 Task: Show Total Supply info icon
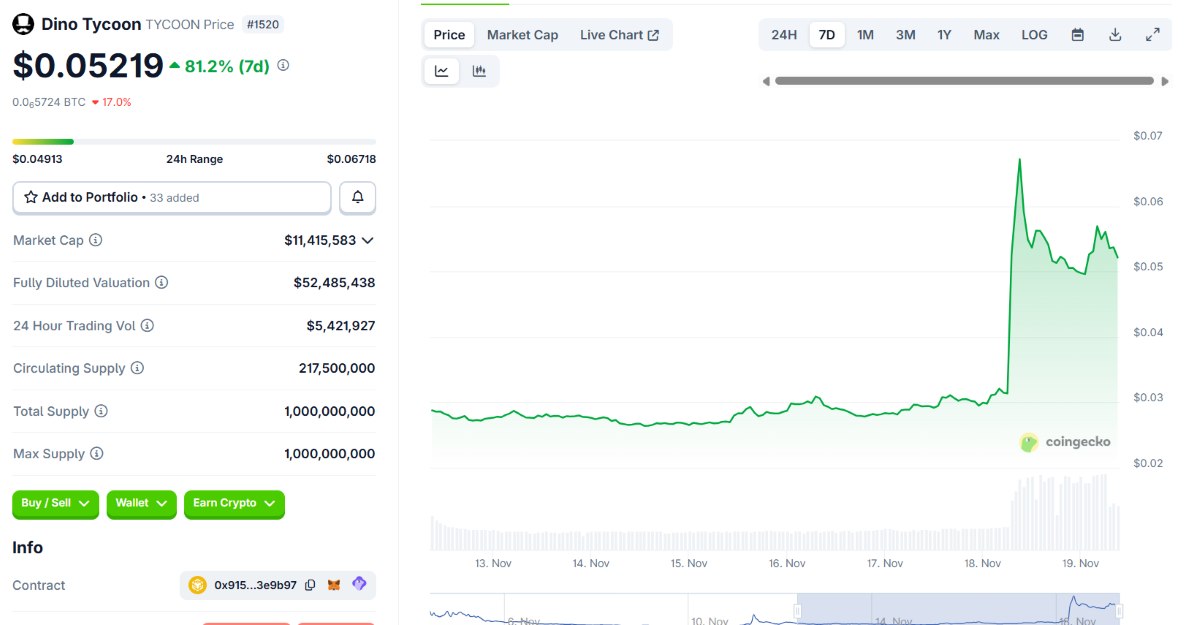tap(101, 411)
